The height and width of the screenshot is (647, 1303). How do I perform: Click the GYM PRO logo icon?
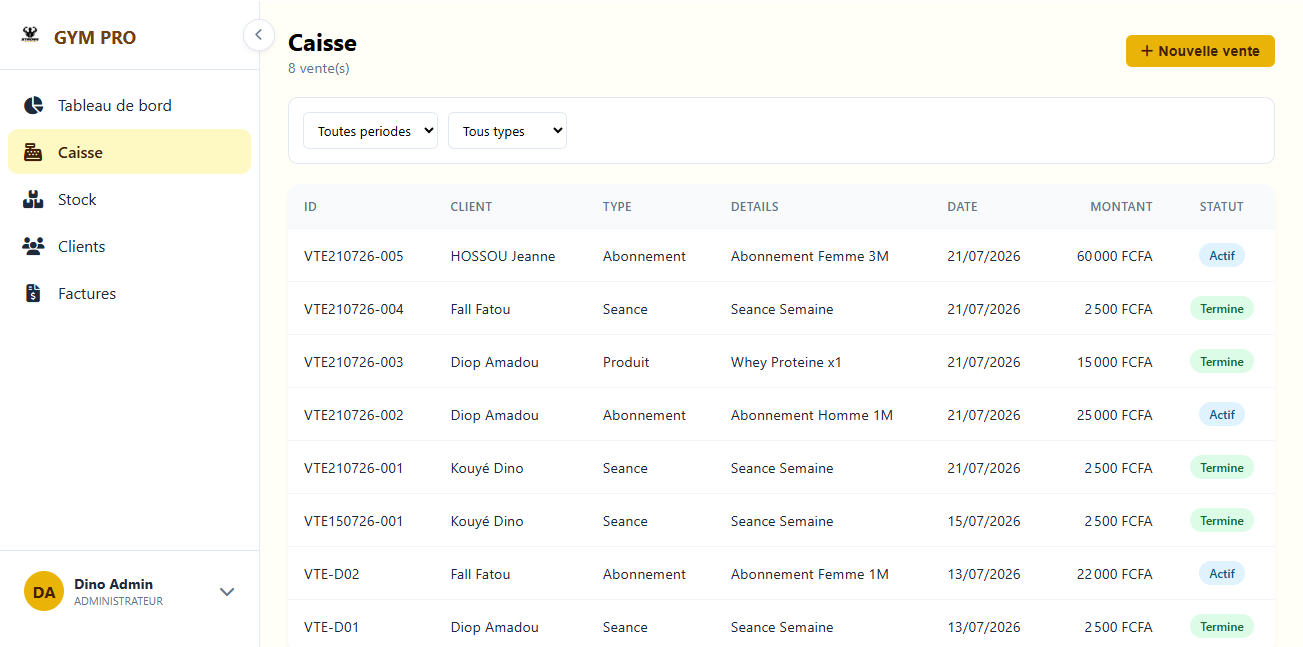pyautogui.click(x=29, y=36)
